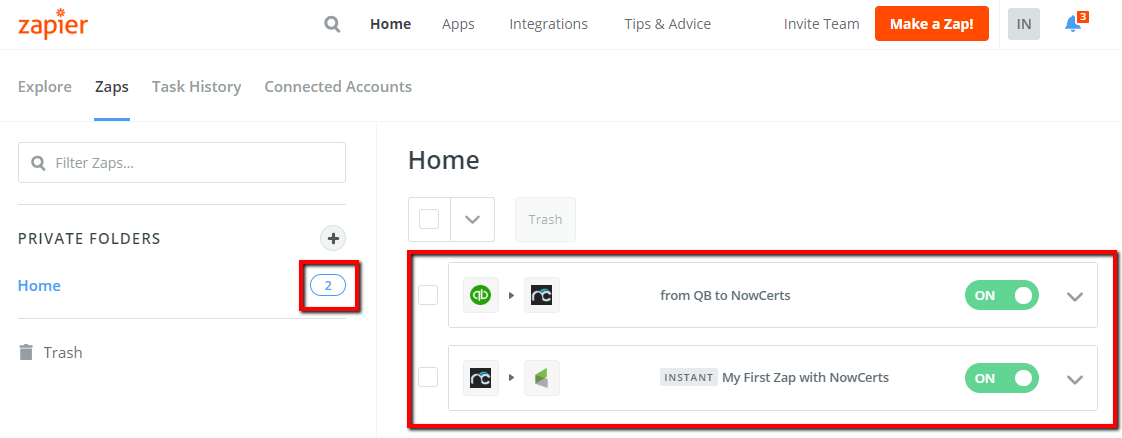This screenshot has width=1122, height=438.
Task: Click green app icon in My First Zap row
Action: [x=542, y=378]
